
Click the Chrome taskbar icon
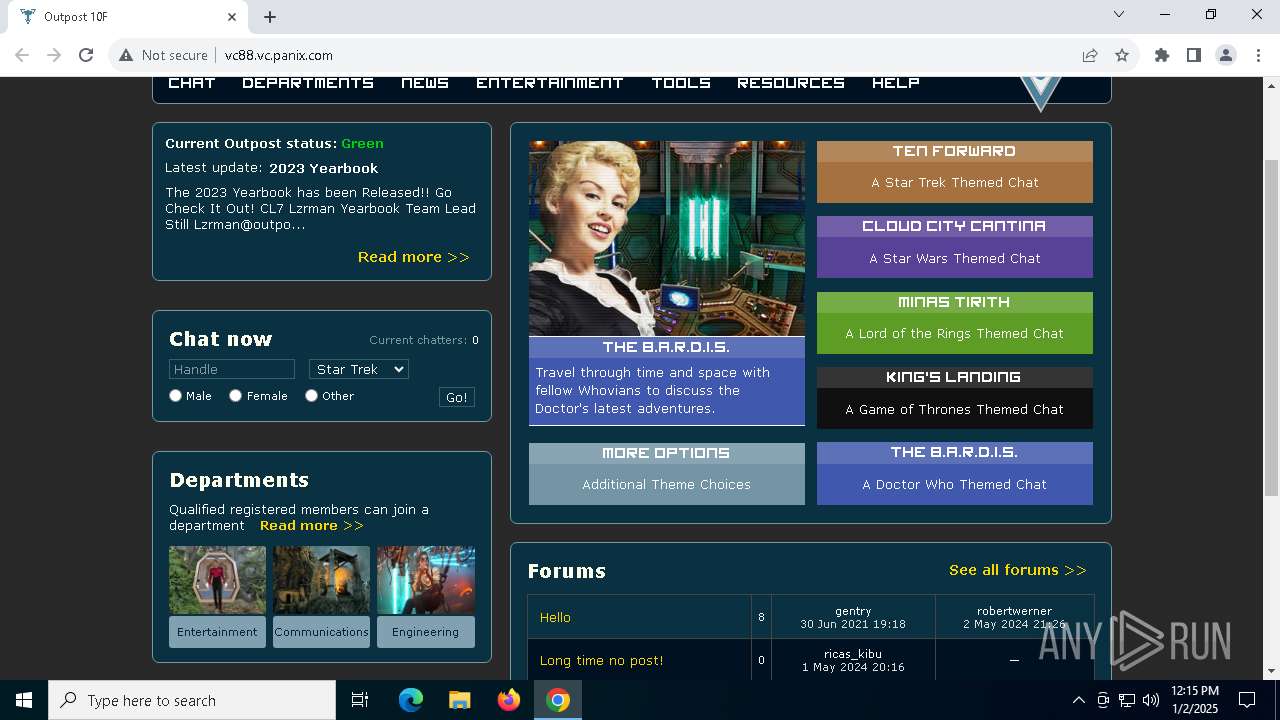tap(558, 700)
